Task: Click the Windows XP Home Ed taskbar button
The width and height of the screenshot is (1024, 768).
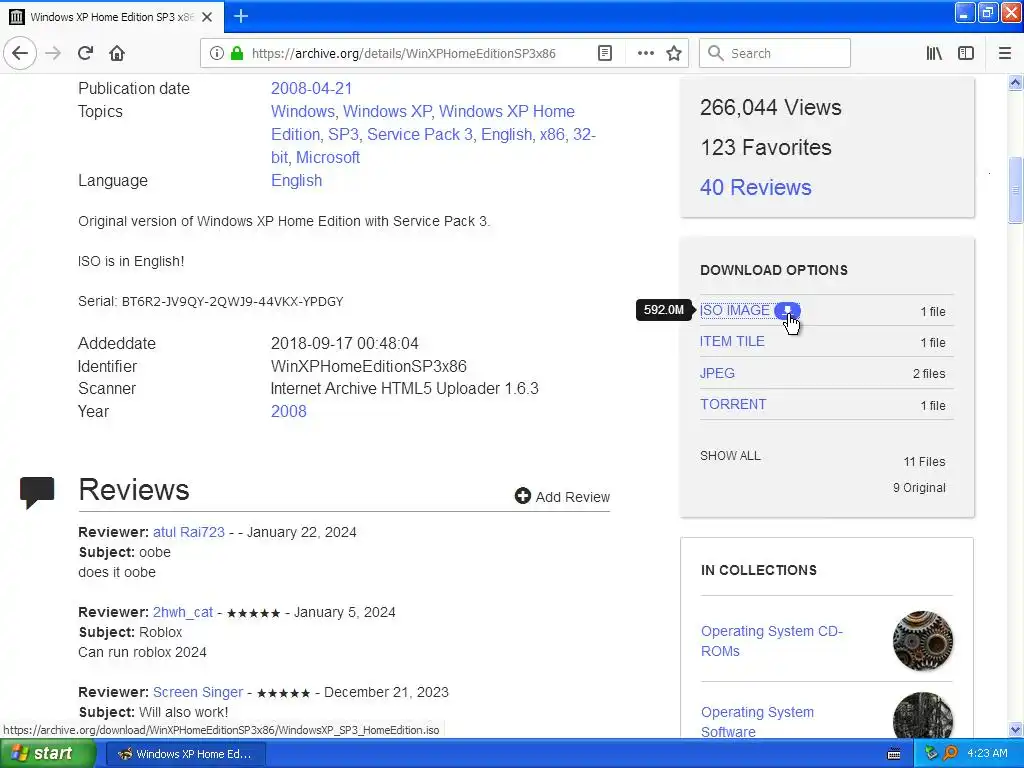Action: click(185, 754)
